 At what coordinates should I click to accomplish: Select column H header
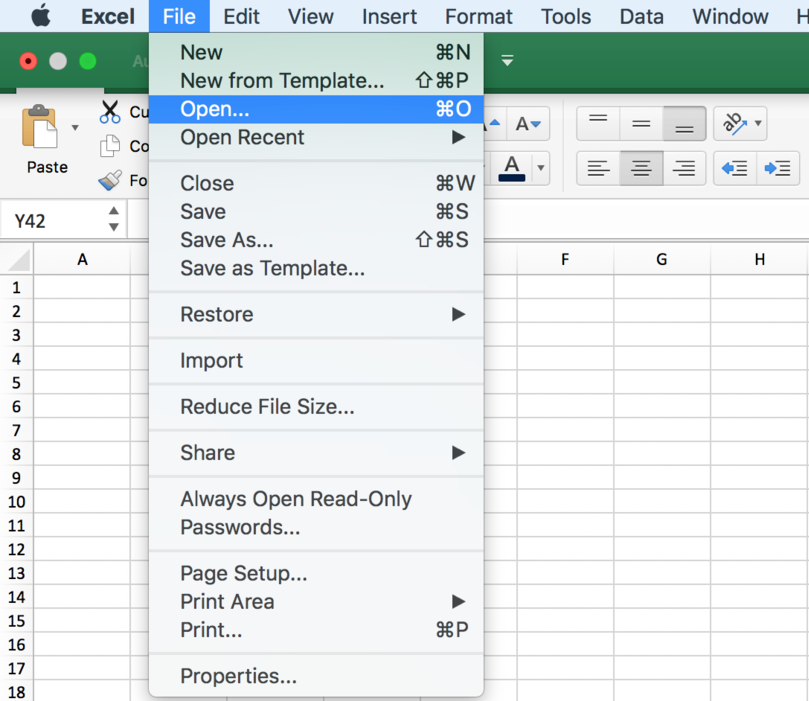click(x=759, y=259)
